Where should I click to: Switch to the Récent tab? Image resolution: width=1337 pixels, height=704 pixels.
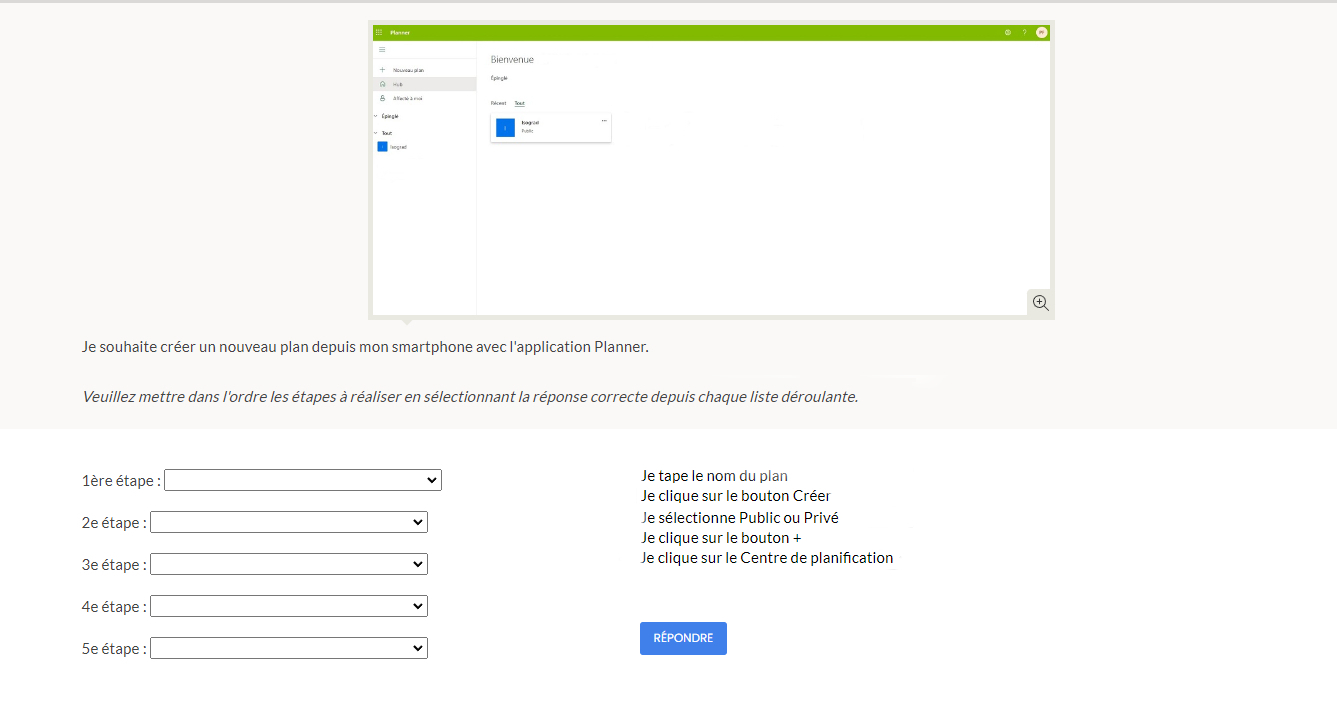pos(498,103)
